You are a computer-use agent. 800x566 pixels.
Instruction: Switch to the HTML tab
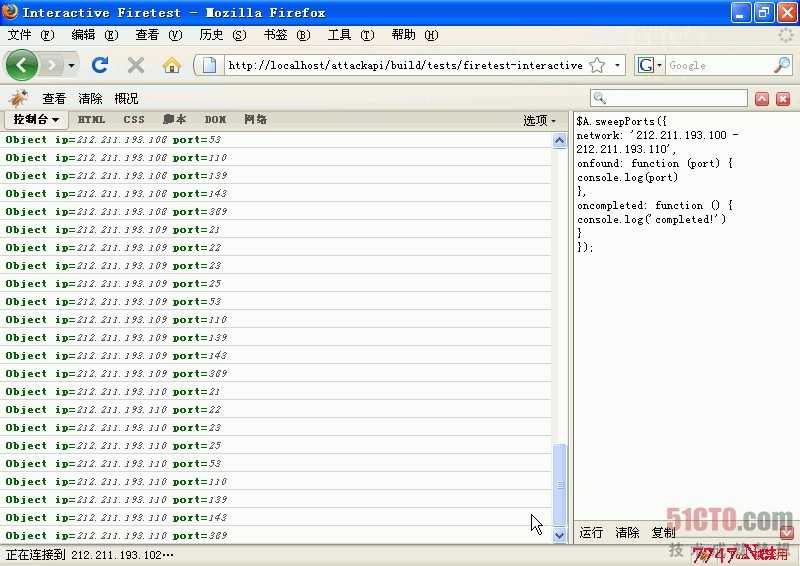(x=91, y=119)
